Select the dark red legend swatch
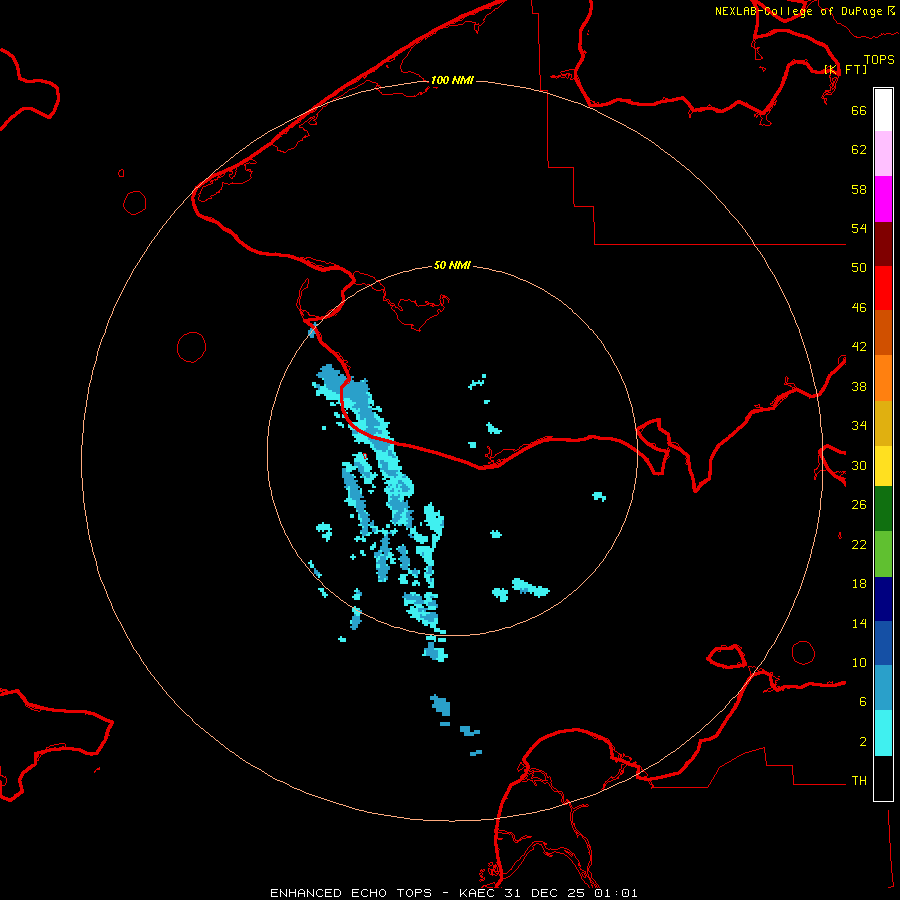This screenshot has width=900, height=900. pos(883,244)
